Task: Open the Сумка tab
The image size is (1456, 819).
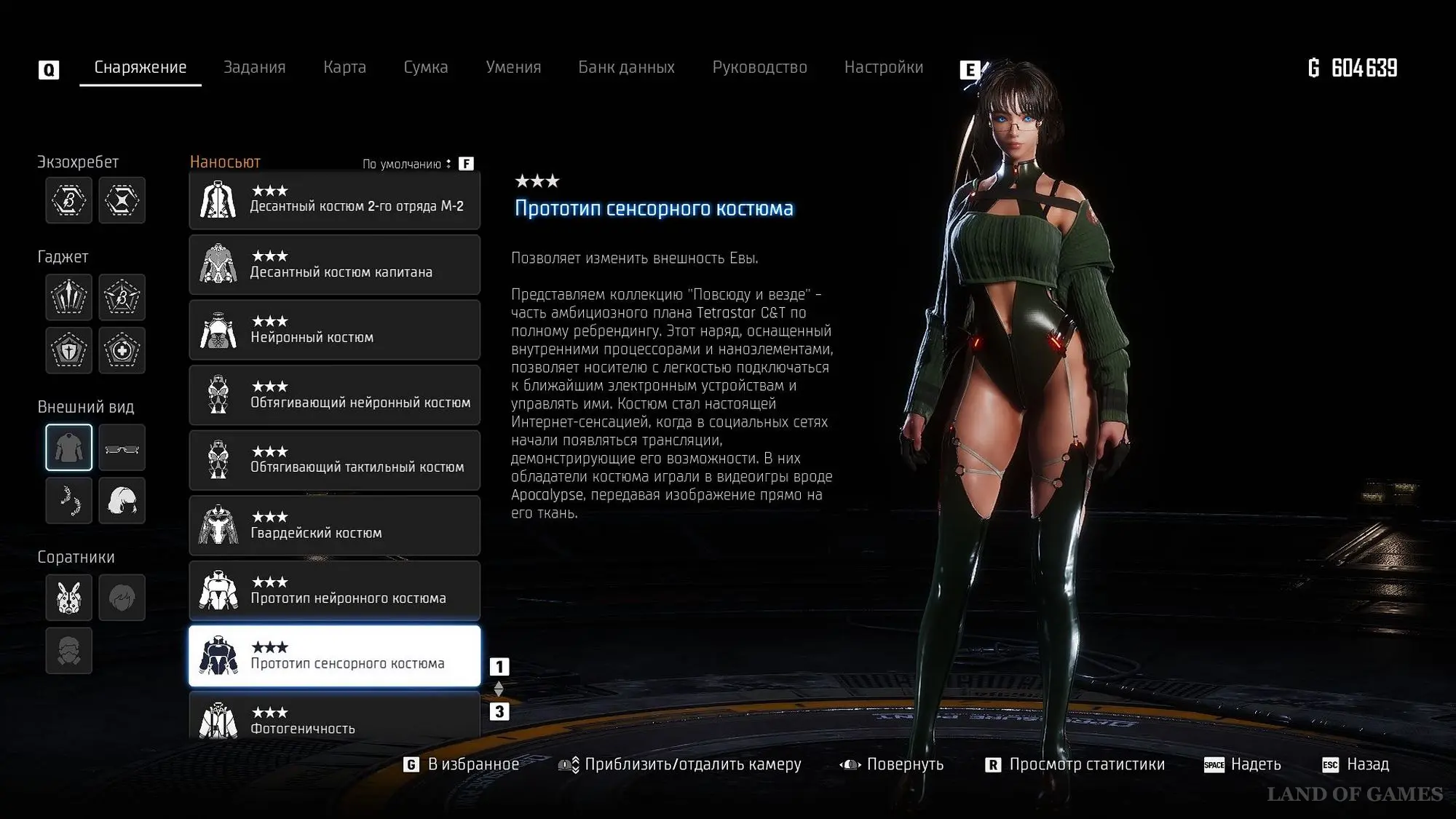Action: tap(426, 68)
